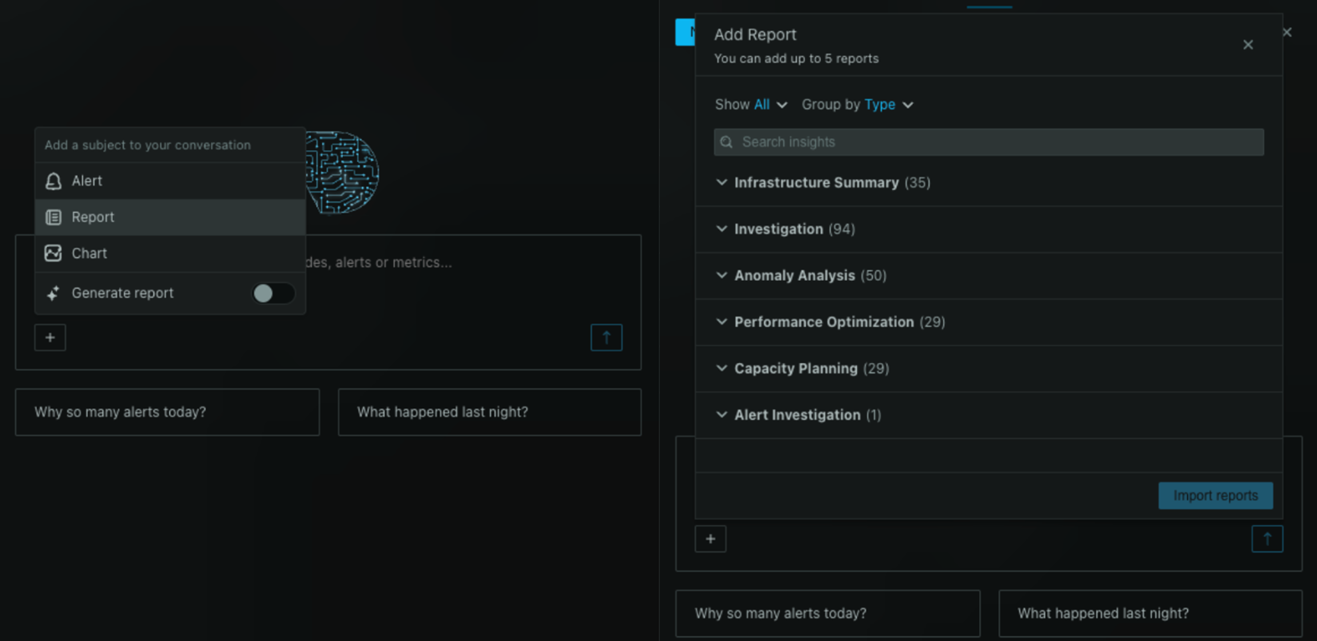Viewport: 1317px width, 641px height.
Task: Select Alert from the subject menu
Action: pyautogui.click(x=85, y=181)
